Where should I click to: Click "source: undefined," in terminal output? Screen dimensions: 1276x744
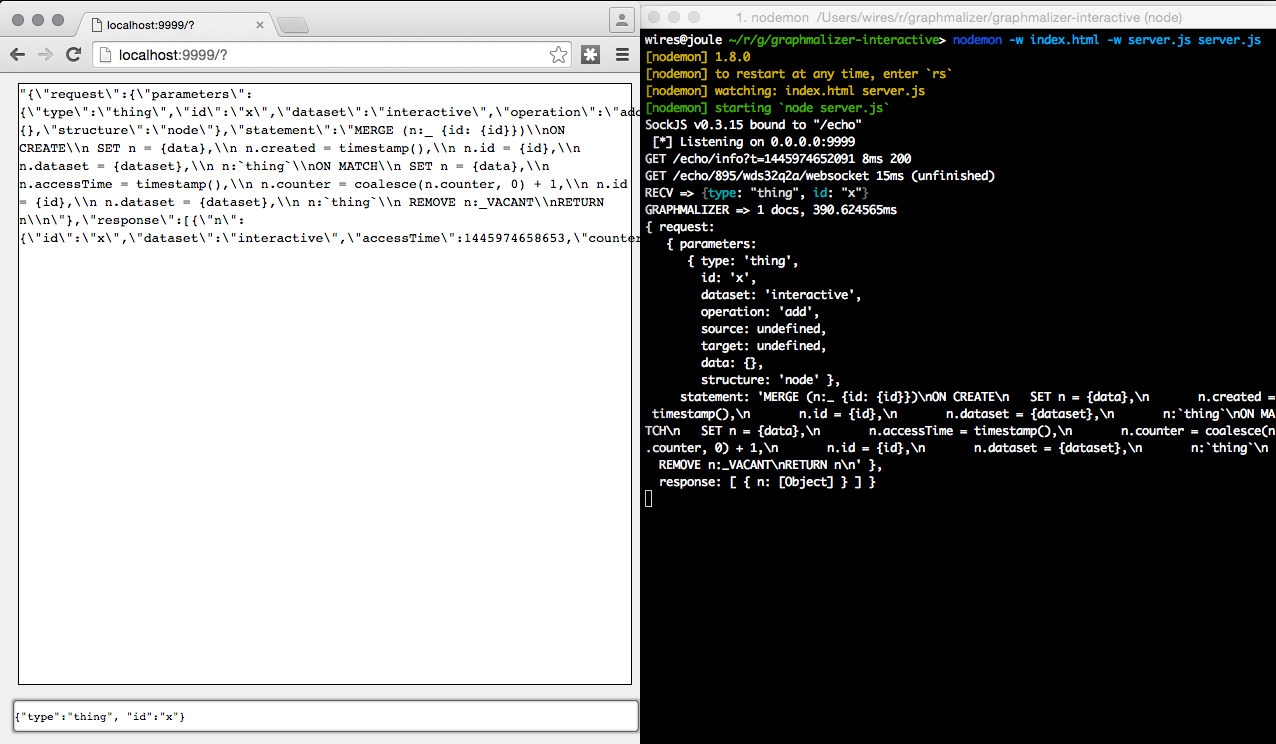[x=764, y=329]
